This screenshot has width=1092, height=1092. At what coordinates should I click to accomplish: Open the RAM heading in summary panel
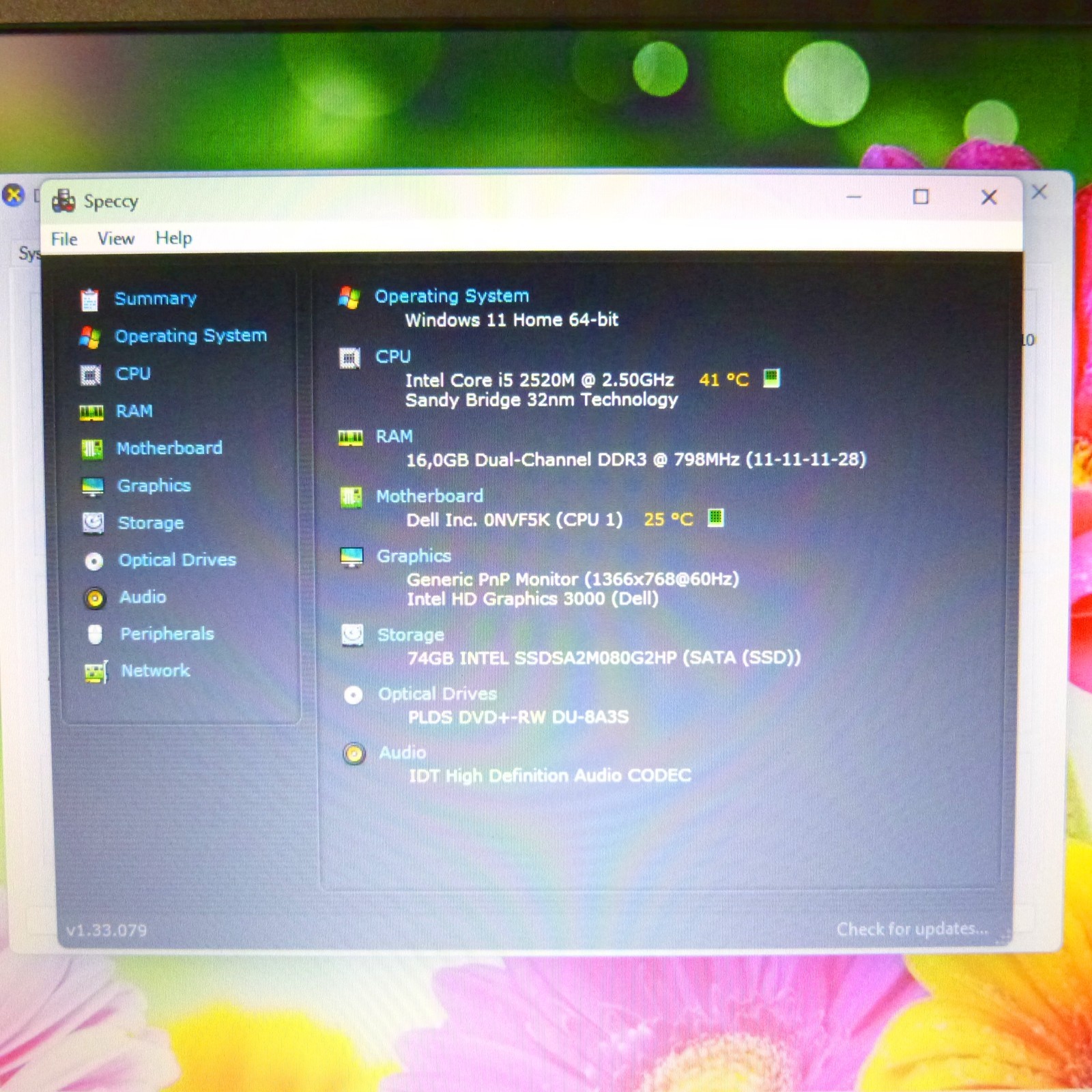(x=394, y=436)
